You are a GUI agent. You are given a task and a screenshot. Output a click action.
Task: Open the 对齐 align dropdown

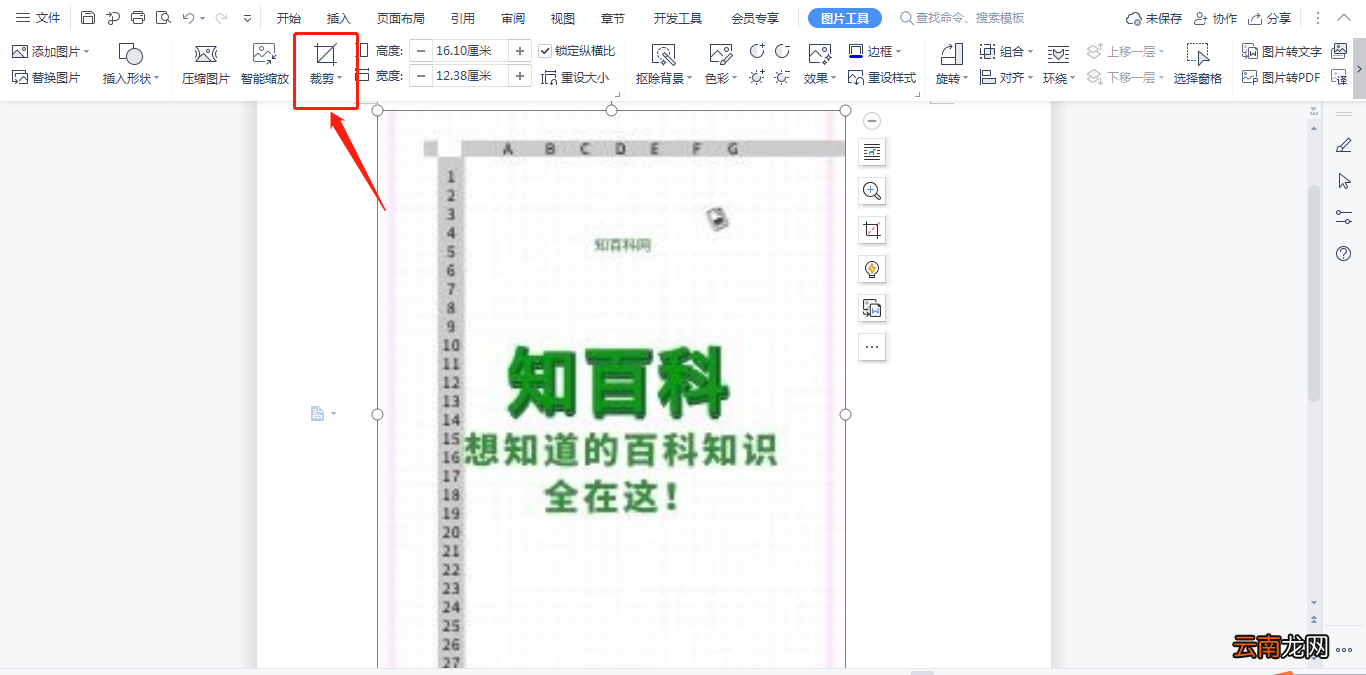coord(1007,77)
